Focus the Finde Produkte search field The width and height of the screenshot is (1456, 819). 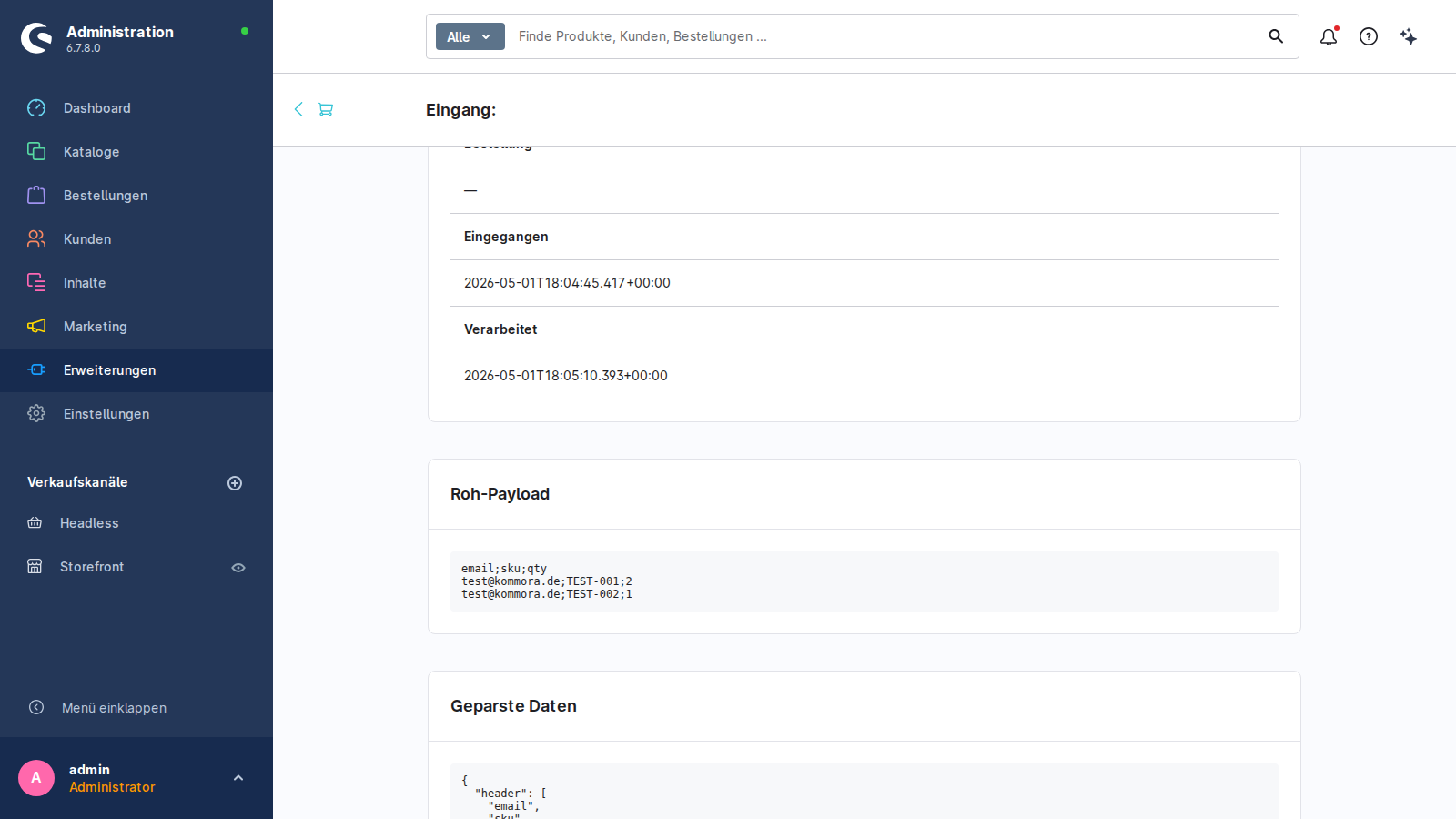click(883, 36)
